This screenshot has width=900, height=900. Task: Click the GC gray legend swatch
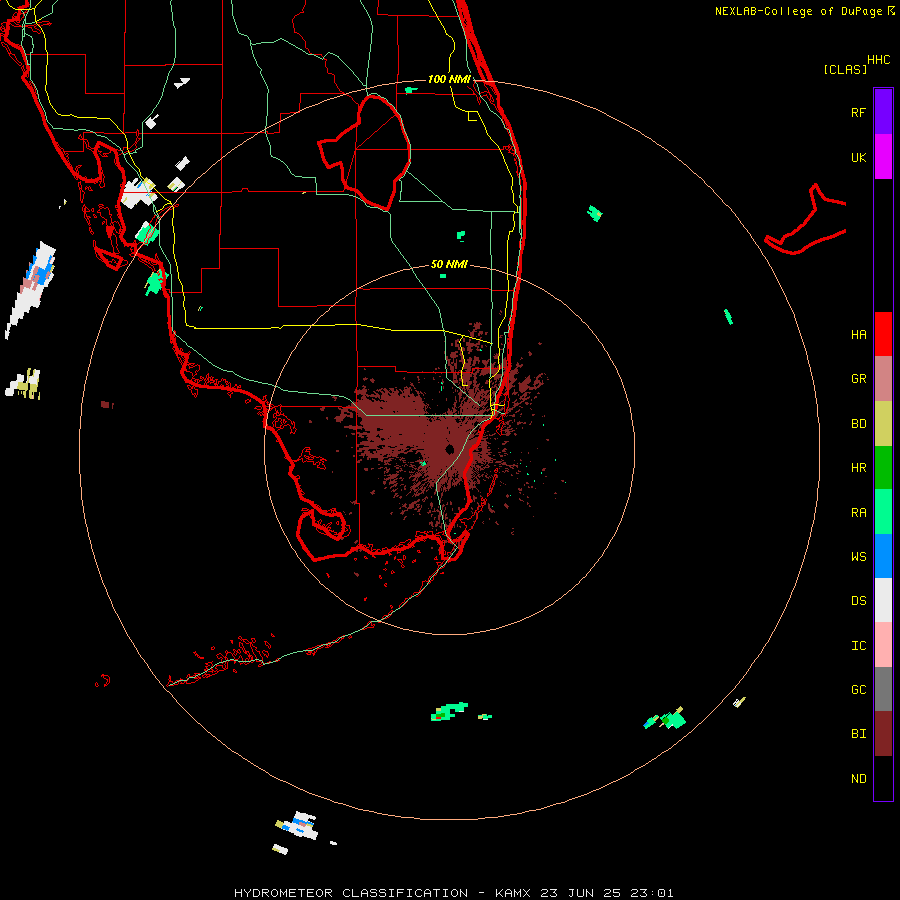point(883,689)
